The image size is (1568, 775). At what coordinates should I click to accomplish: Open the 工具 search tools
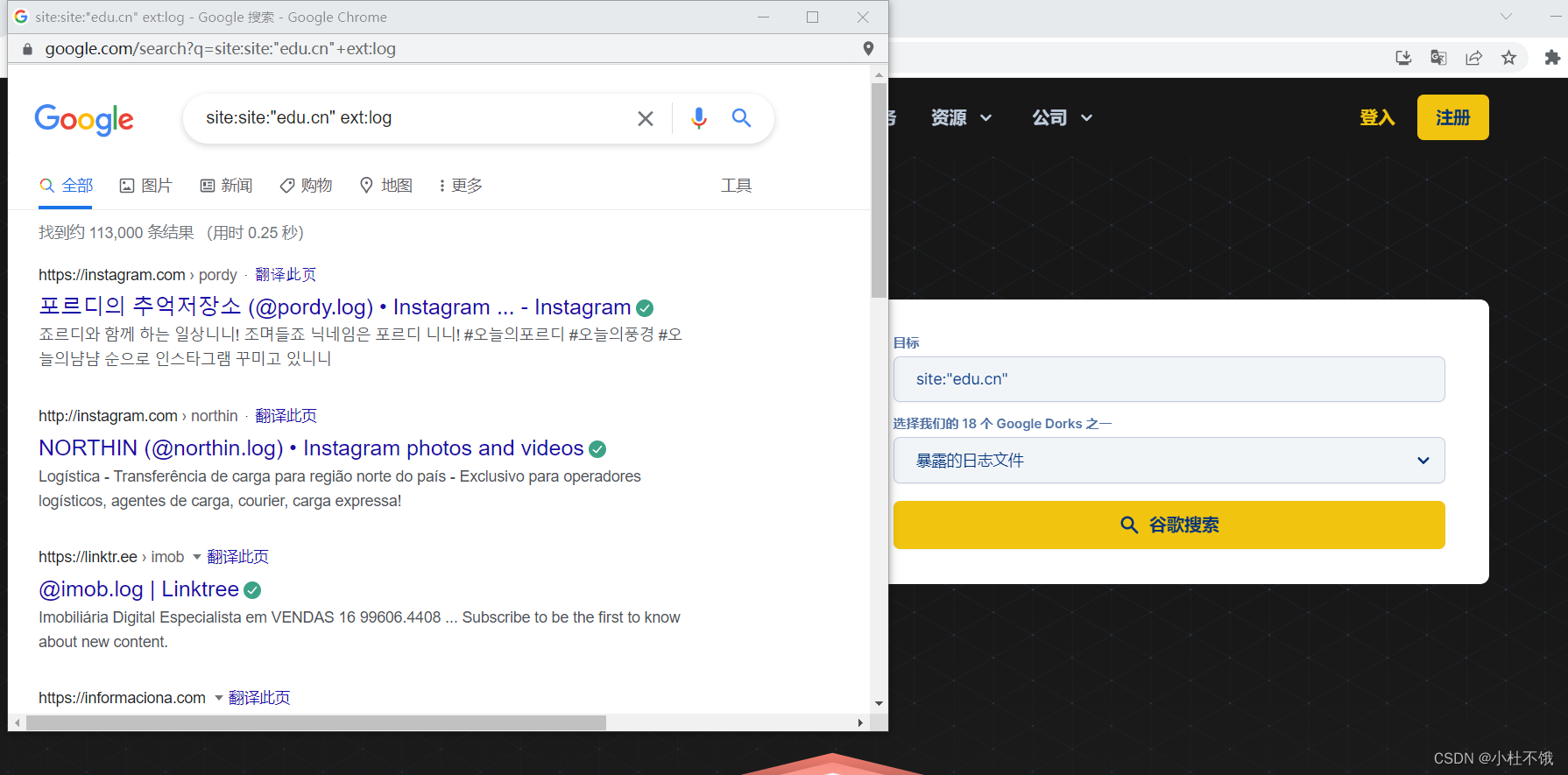coord(736,186)
